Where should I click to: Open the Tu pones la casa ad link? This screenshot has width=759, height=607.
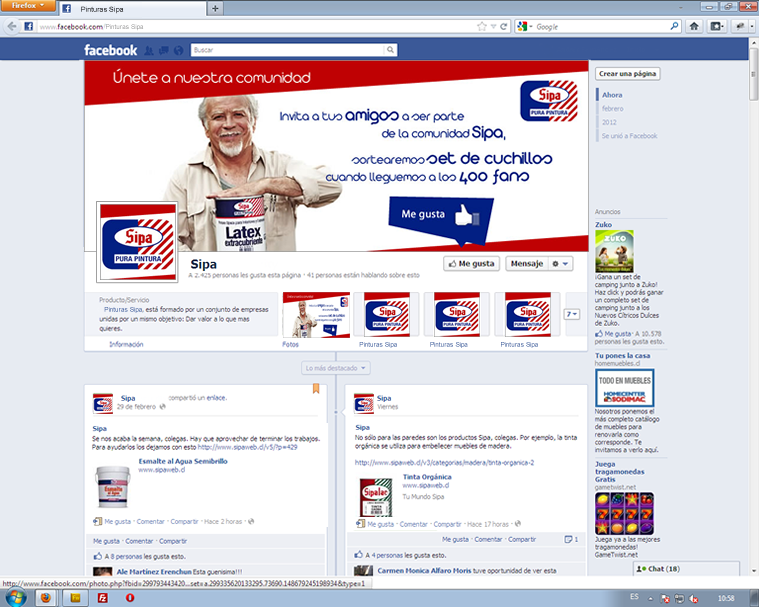tap(622, 355)
